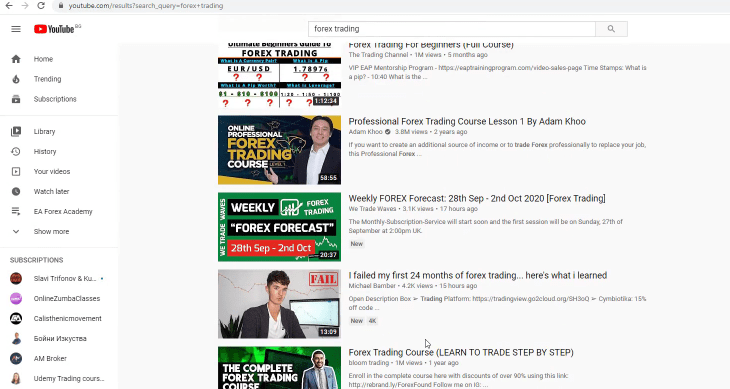Image resolution: width=730 pixels, height=389 pixels.
Task: Click the History clock icon
Action: pos(16,152)
